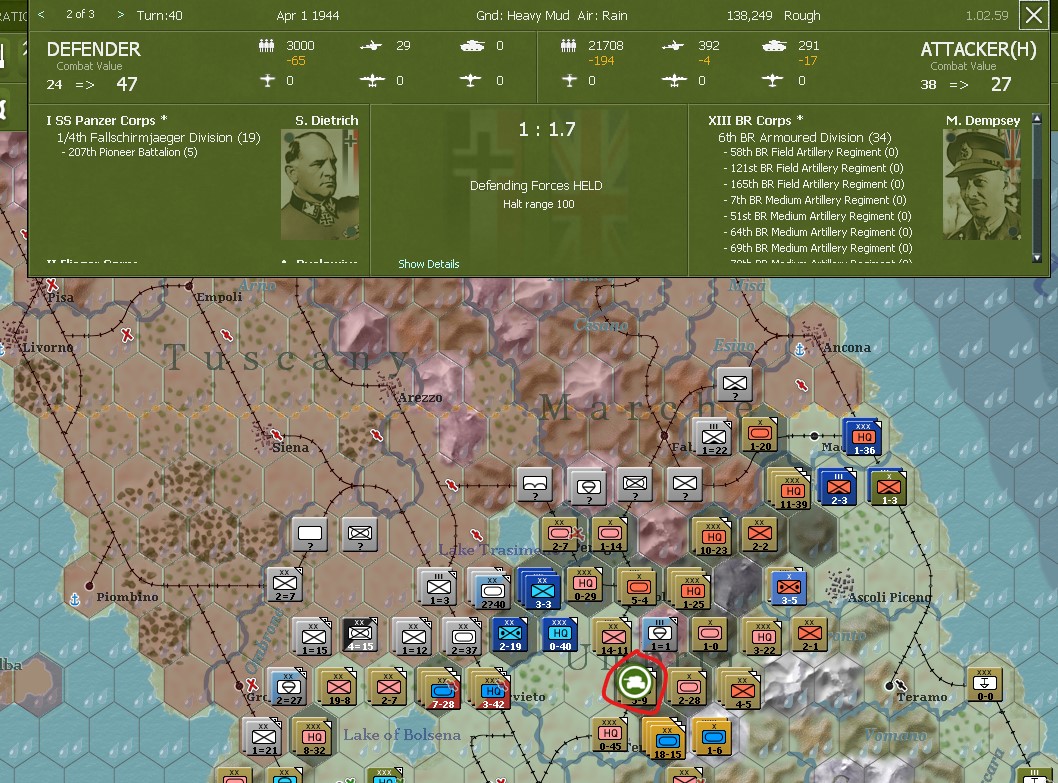
Task: Select the blue HQ 0-40 counter
Action: (x=560, y=635)
